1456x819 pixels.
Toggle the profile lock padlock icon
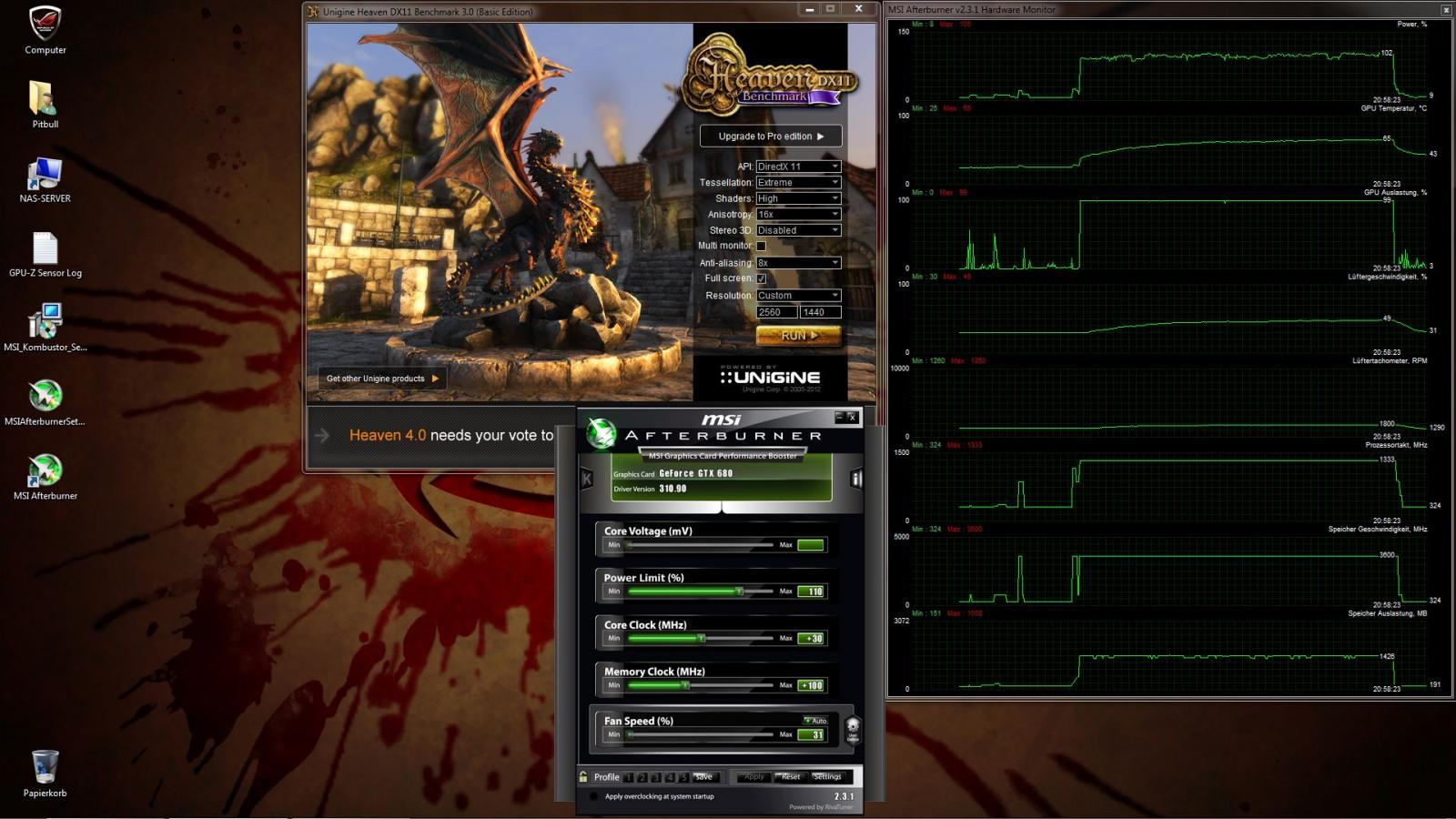583,776
